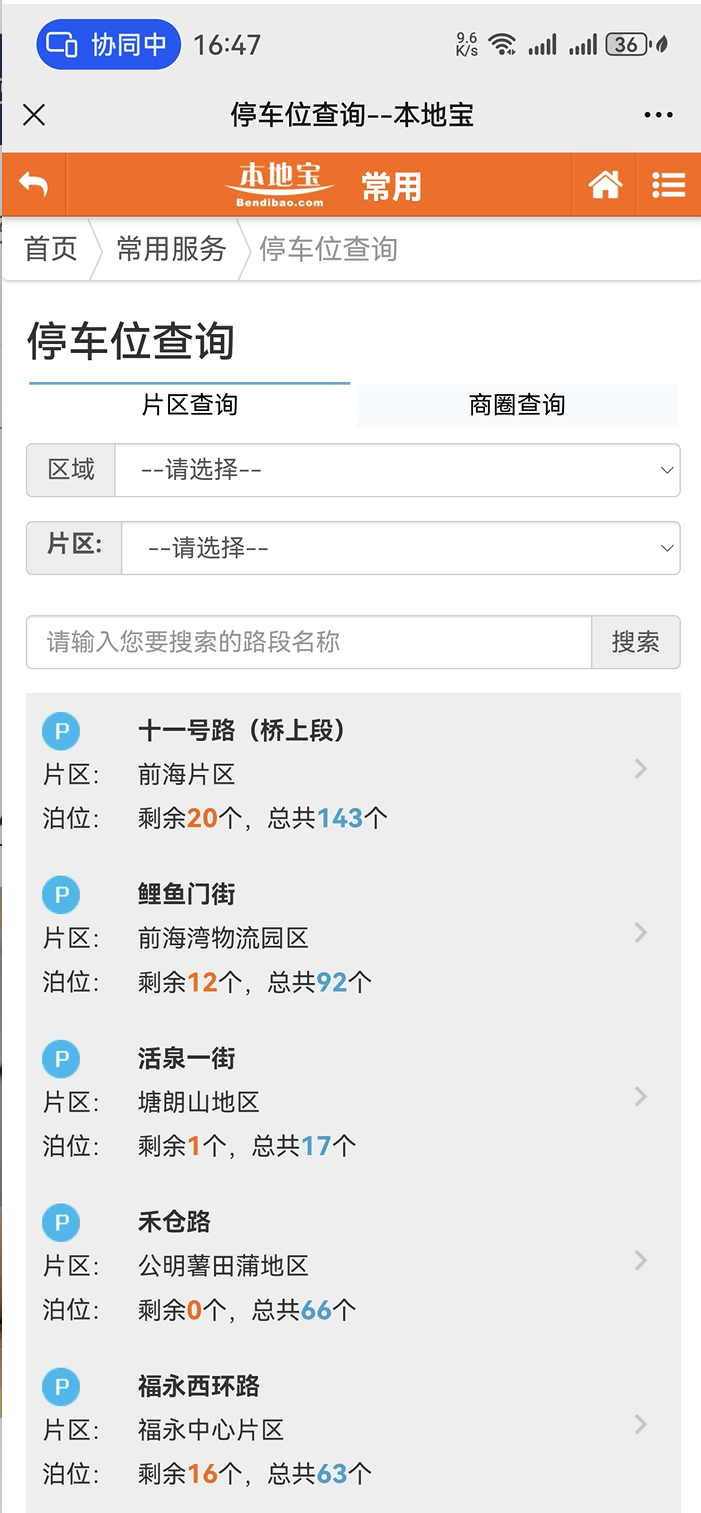Expand details for 福永西环路 via its chevron
Image resolution: width=701 pixels, height=1513 pixels.
pyautogui.click(x=640, y=1423)
